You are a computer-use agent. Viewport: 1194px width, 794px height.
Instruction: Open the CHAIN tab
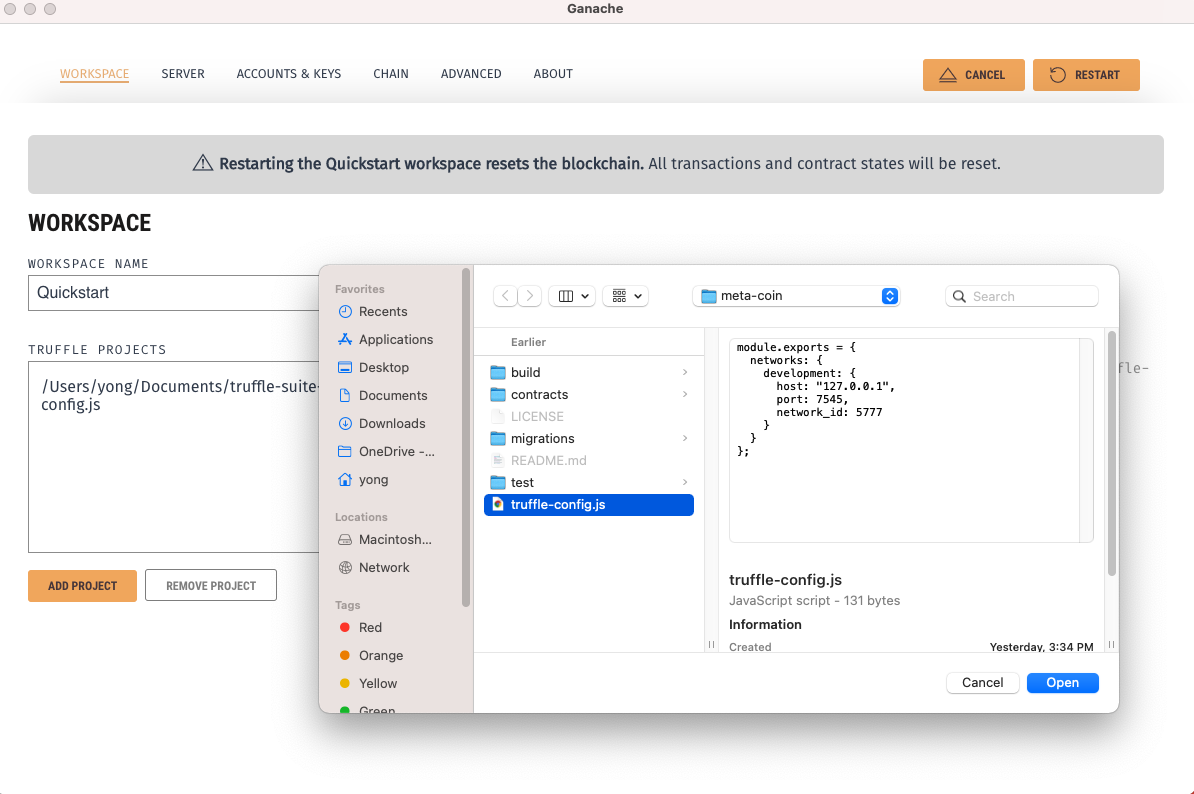click(x=391, y=74)
